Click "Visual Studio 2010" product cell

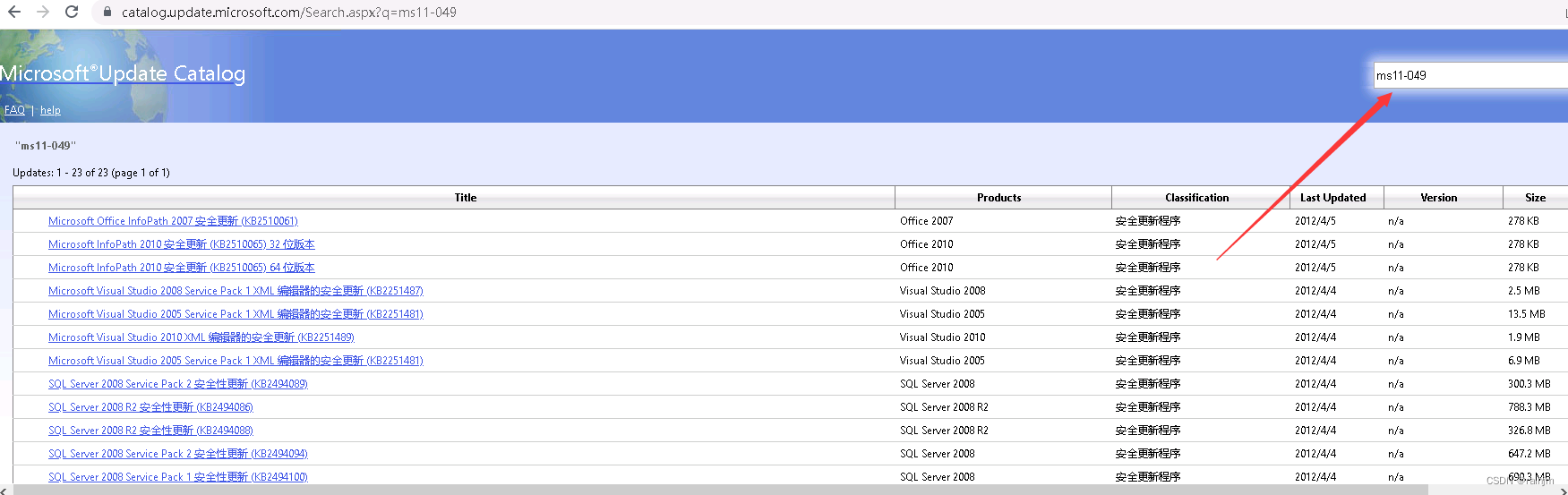coord(942,337)
